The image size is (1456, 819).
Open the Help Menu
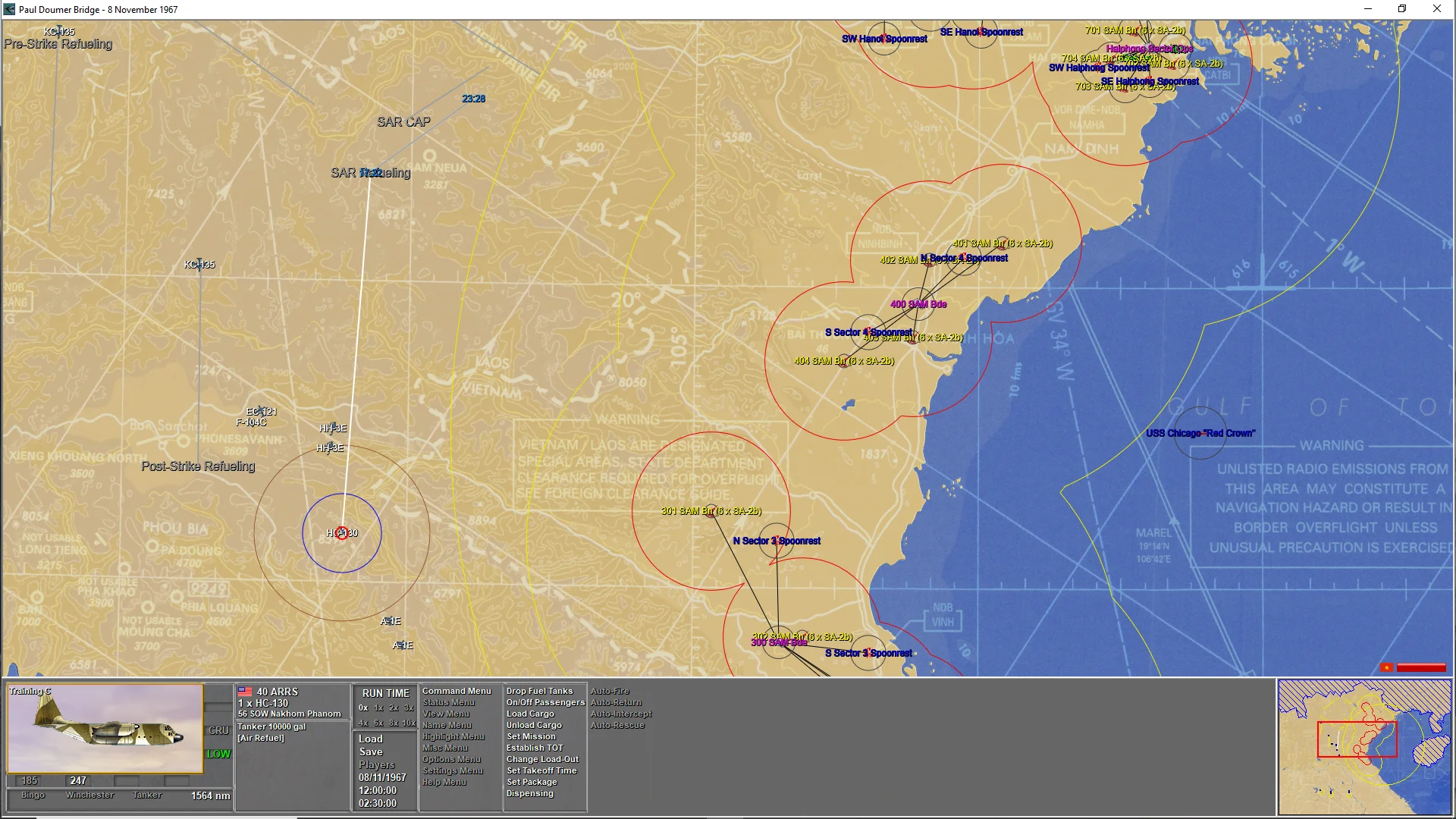click(x=444, y=782)
